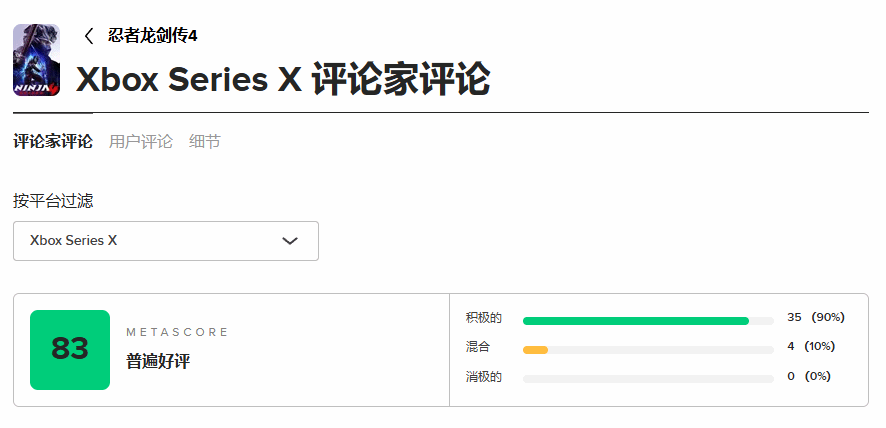Image resolution: width=886 pixels, height=428 pixels.
Task: Click the back chevron arrow icon
Action: tap(89, 36)
